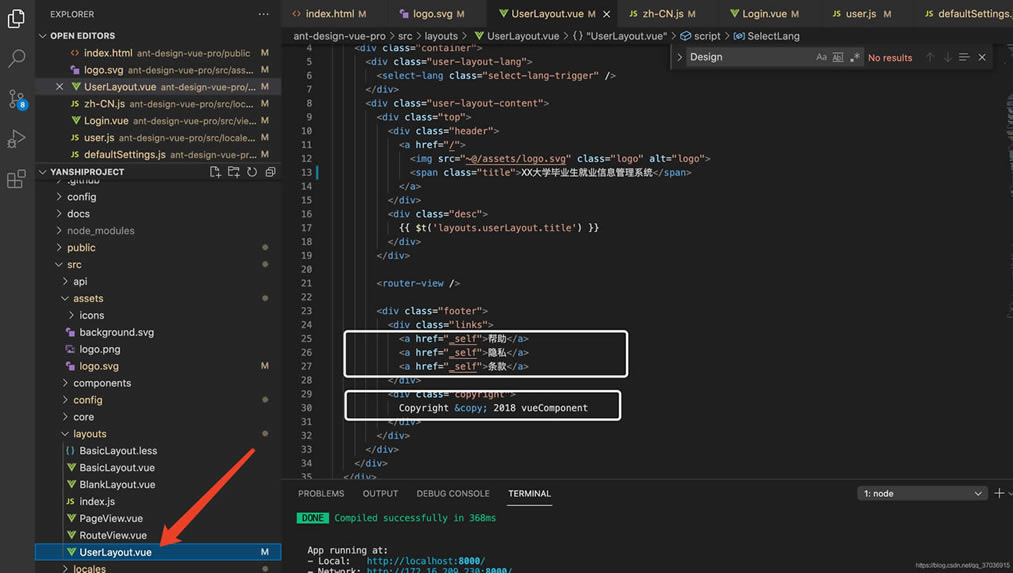Open BasicLayout.less file
1013x573 pixels.
(x=118, y=450)
